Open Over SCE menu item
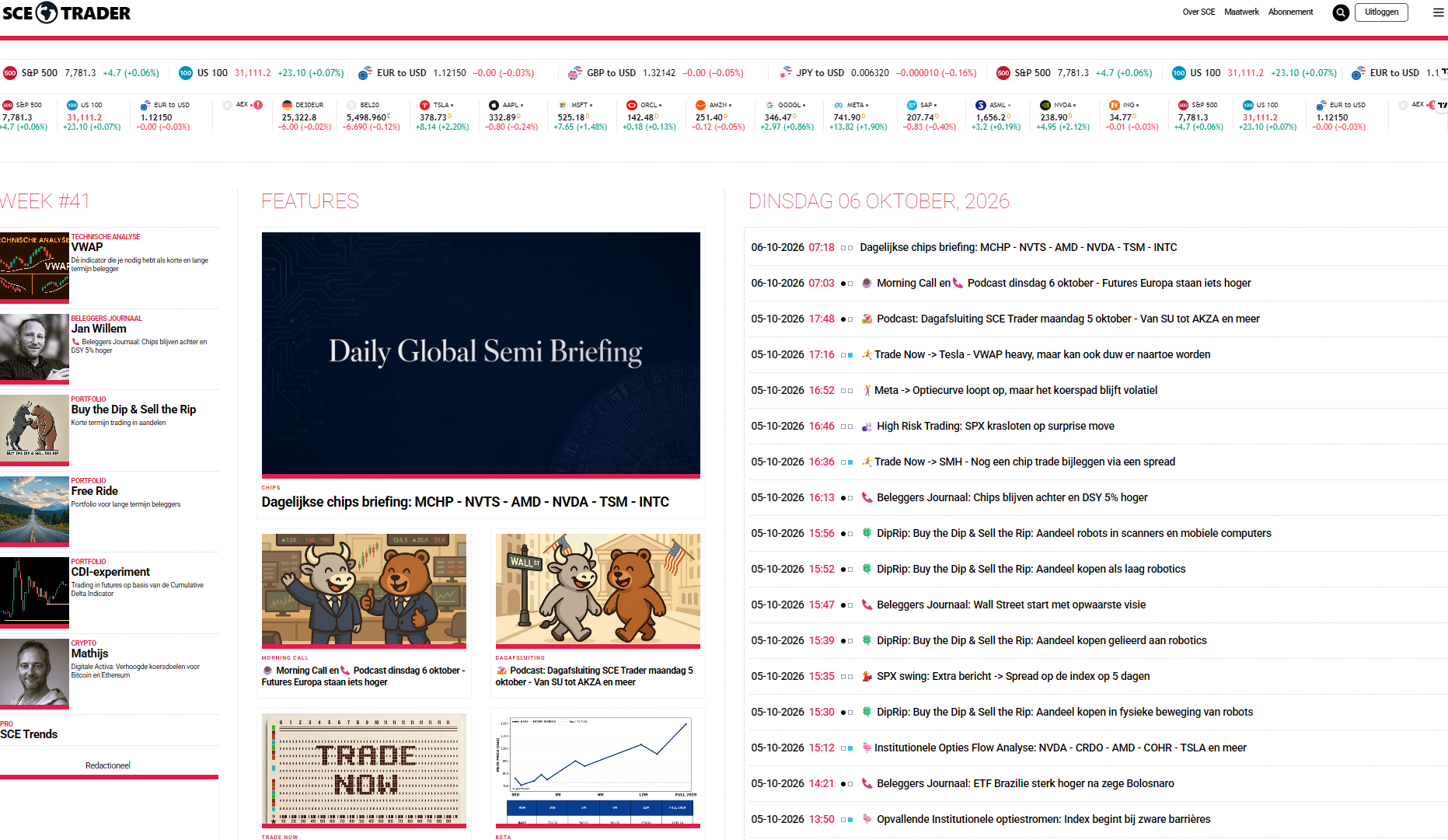 pos(1199,12)
